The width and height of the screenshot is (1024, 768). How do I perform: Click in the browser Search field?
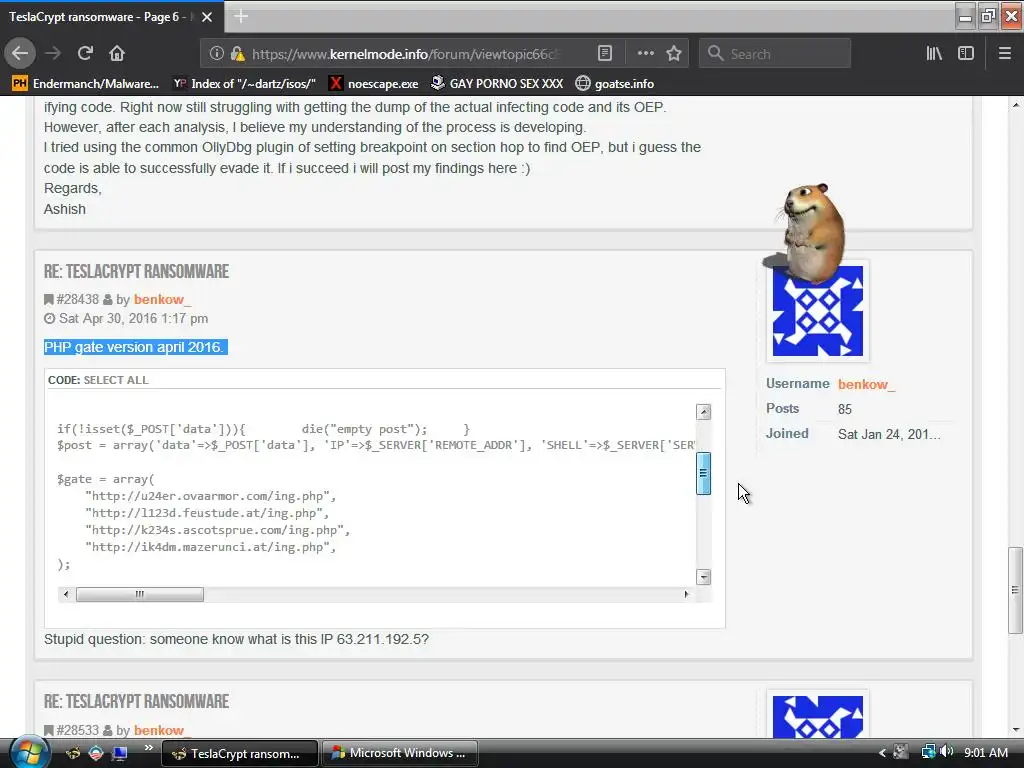tap(775, 54)
